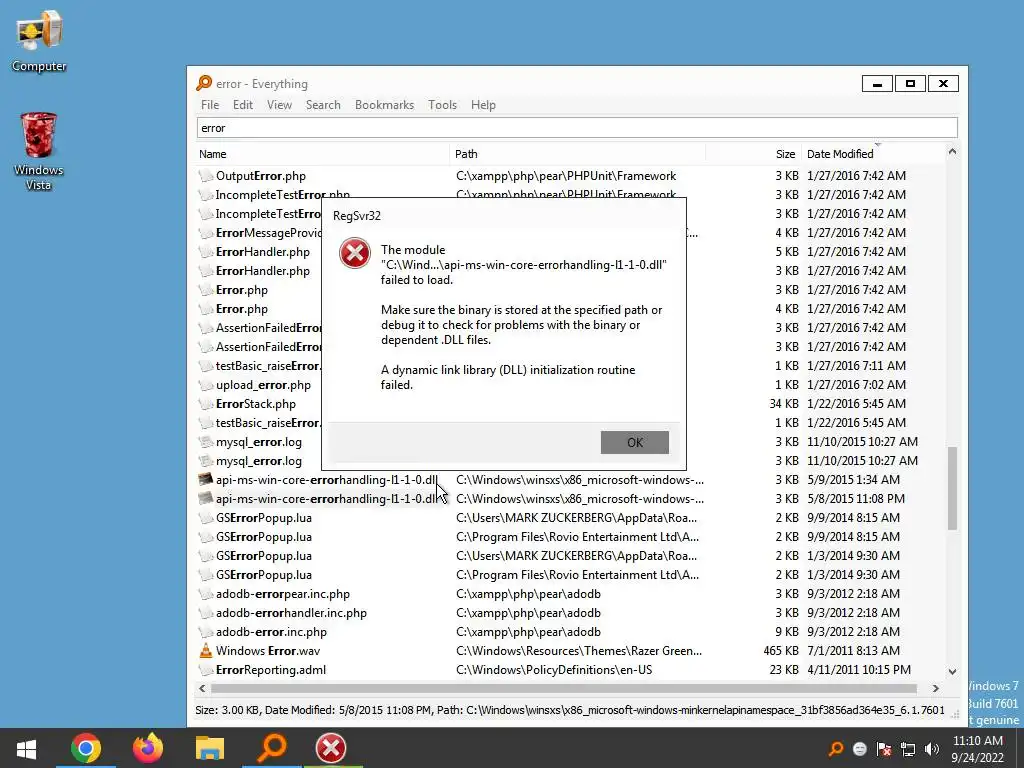Click the red error icon in RegSvr32 dialog
Image resolution: width=1024 pixels, height=768 pixels.
coord(355,253)
